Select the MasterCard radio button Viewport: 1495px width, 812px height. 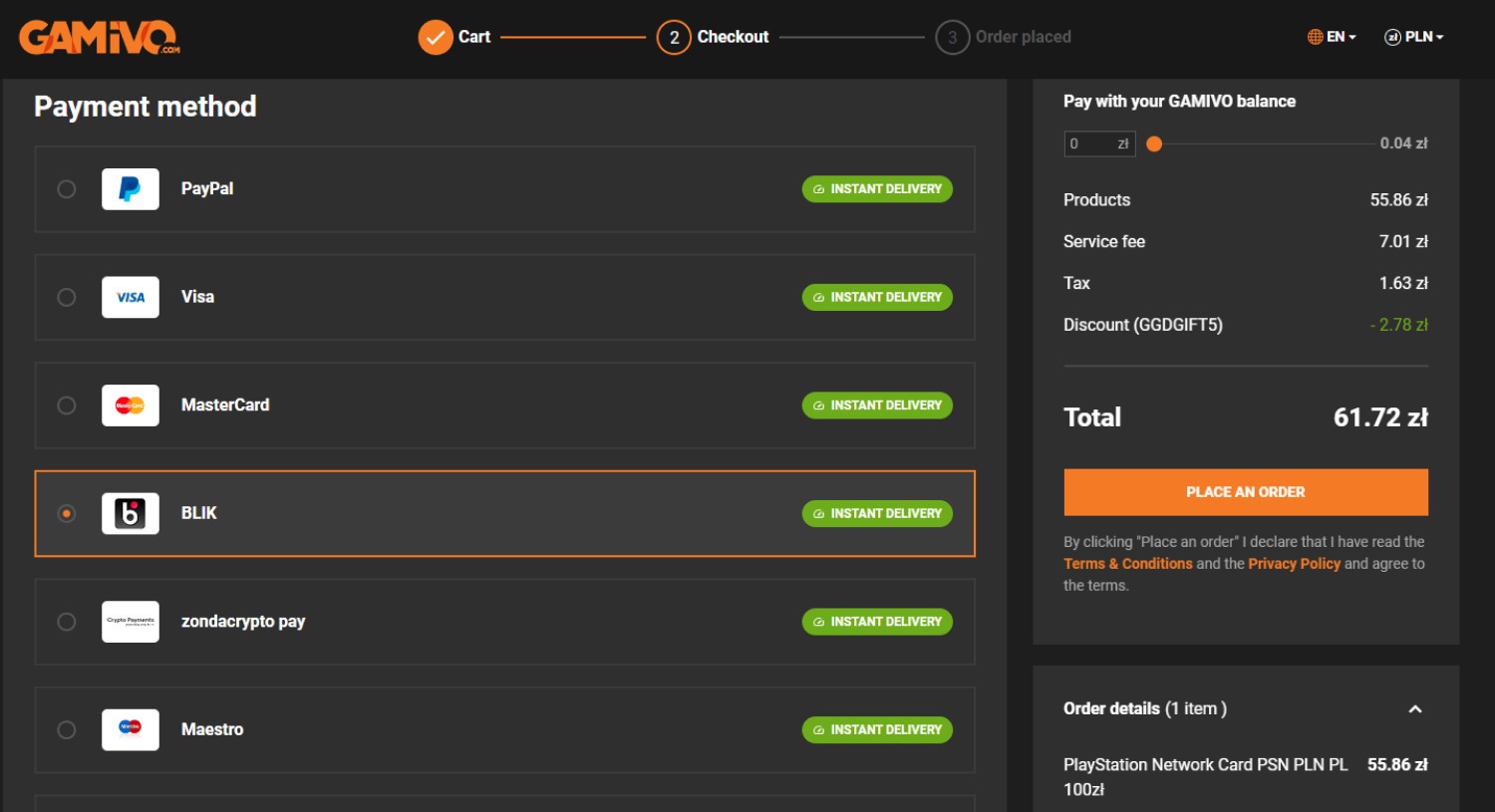coord(67,406)
